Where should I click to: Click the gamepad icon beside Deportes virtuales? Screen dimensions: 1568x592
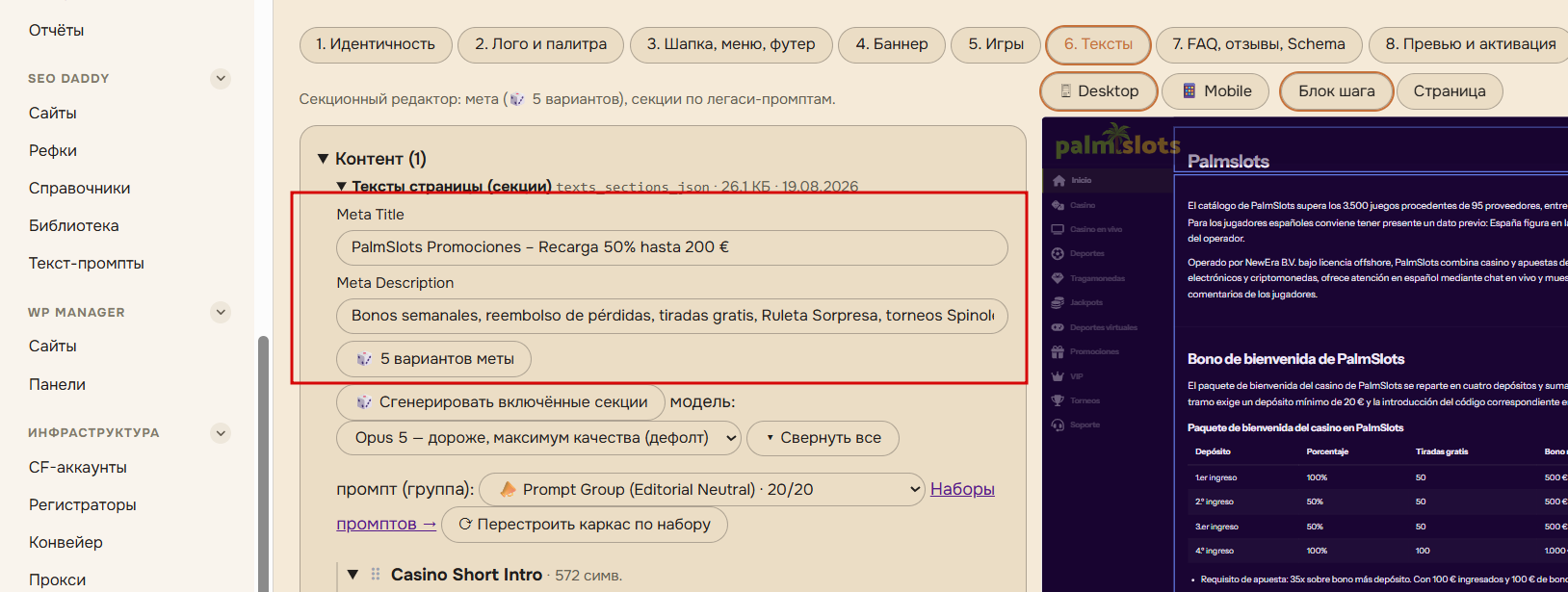(1058, 327)
